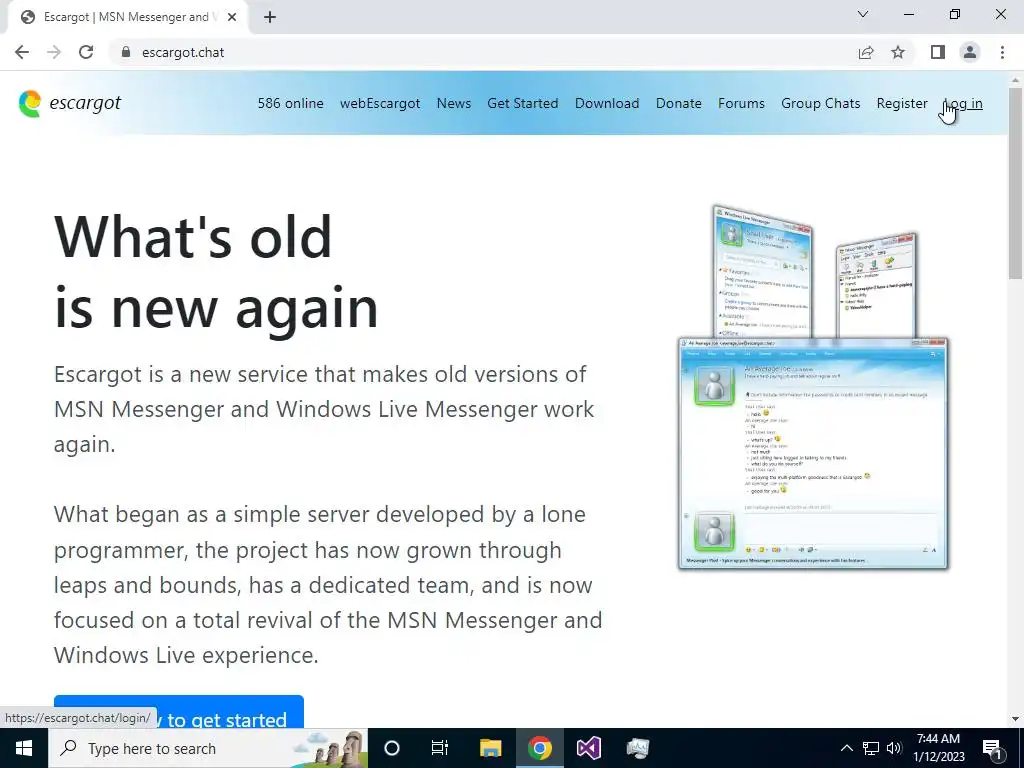Click the Register link
Image resolution: width=1024 pixels, height=768 pixels.
tap(902, 103)
